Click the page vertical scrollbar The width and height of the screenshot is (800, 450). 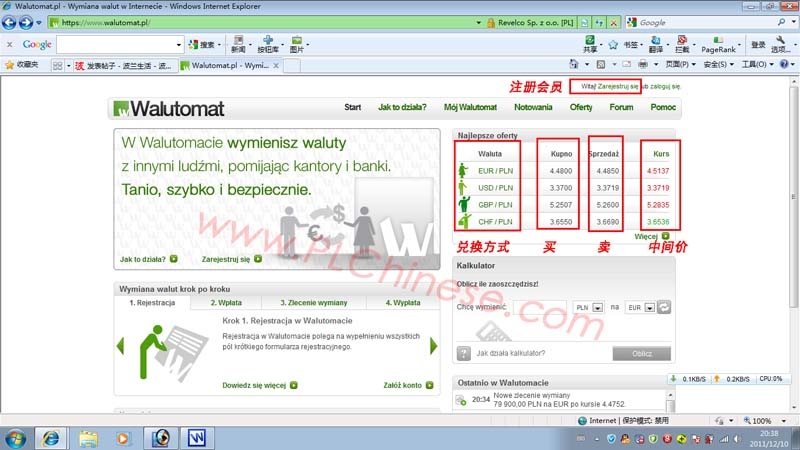pyautogui.click(x=793, y=245)
